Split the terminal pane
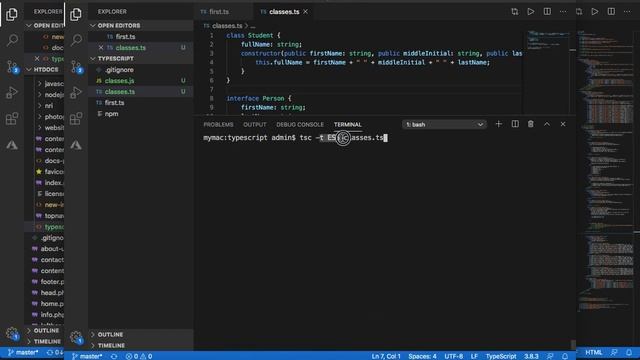The image size is (640, 360). pyautogui.click(x=515, y=124)
